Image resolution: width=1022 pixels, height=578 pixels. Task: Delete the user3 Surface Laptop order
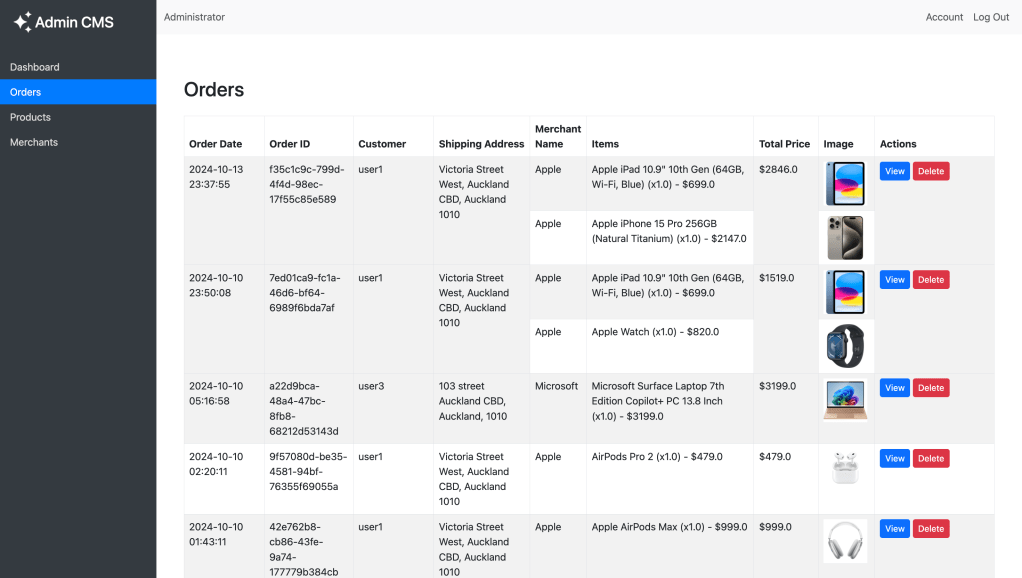pyautogui.click(x=930, y=388)
